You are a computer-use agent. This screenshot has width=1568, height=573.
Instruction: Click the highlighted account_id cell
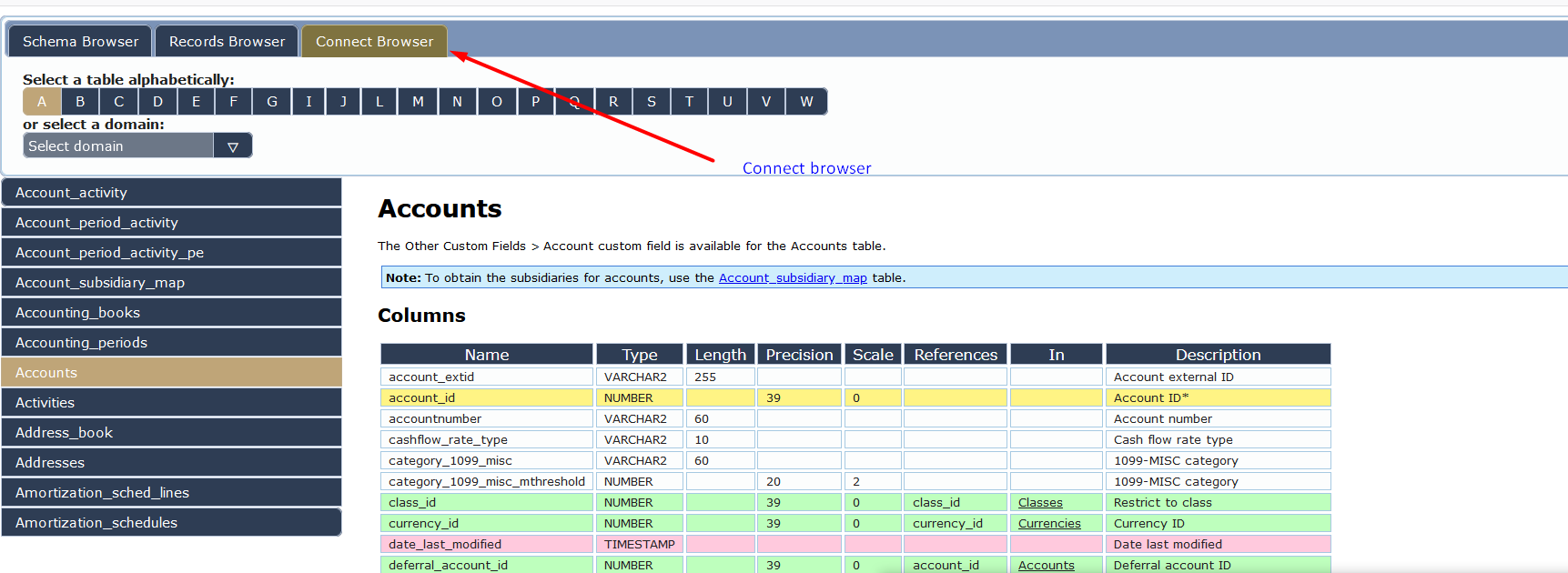[487, 397]
